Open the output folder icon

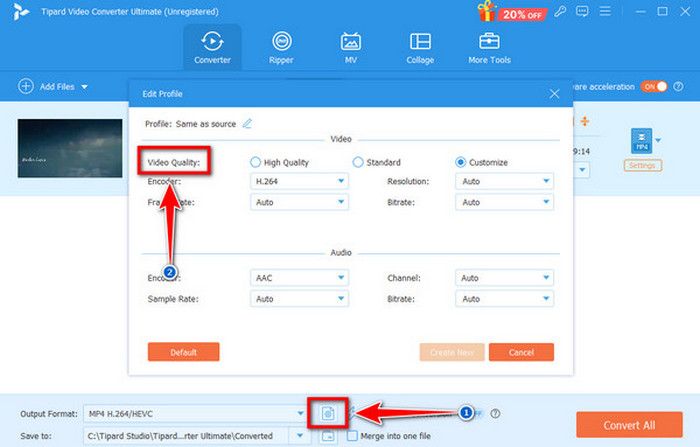[328, 436]
